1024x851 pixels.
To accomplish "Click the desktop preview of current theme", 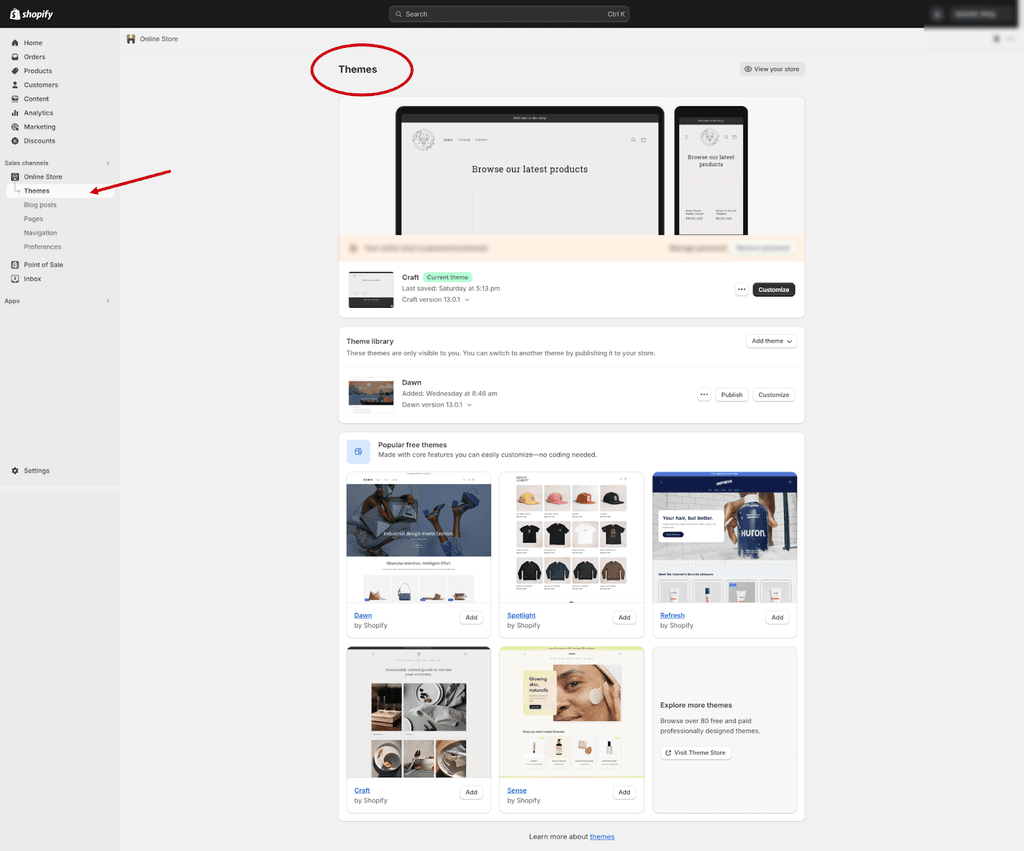I will click(x=530, y=171).
